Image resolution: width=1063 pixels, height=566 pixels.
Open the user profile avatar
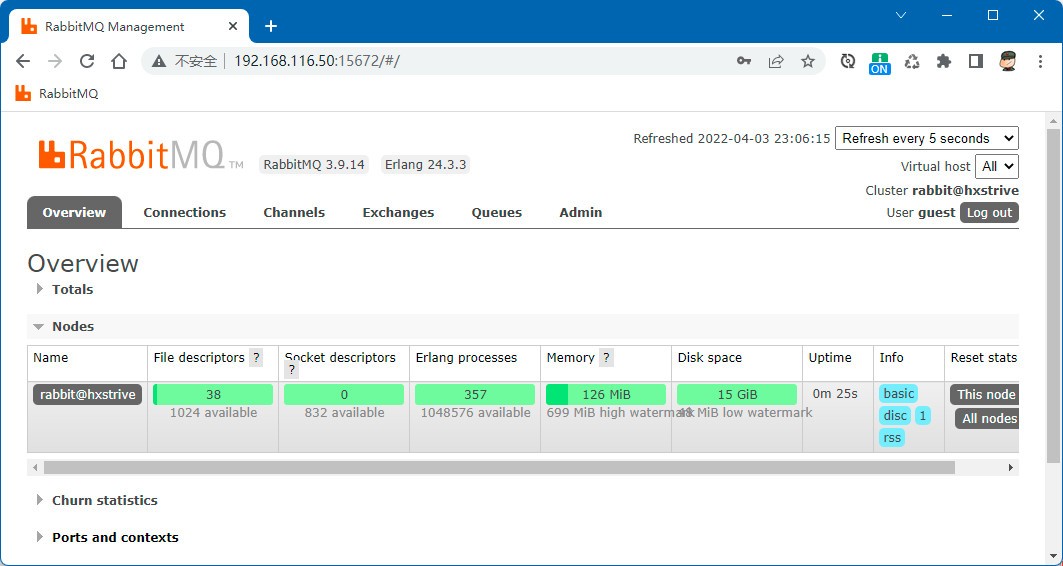pos(1008,62)
